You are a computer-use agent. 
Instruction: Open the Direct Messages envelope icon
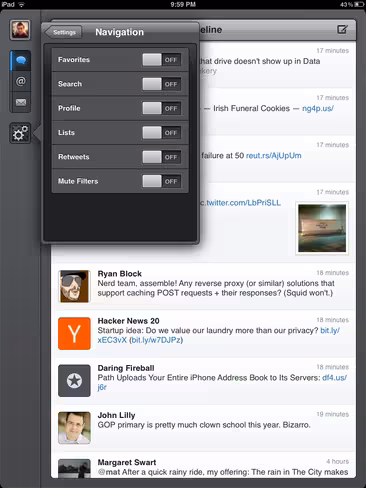21,102
